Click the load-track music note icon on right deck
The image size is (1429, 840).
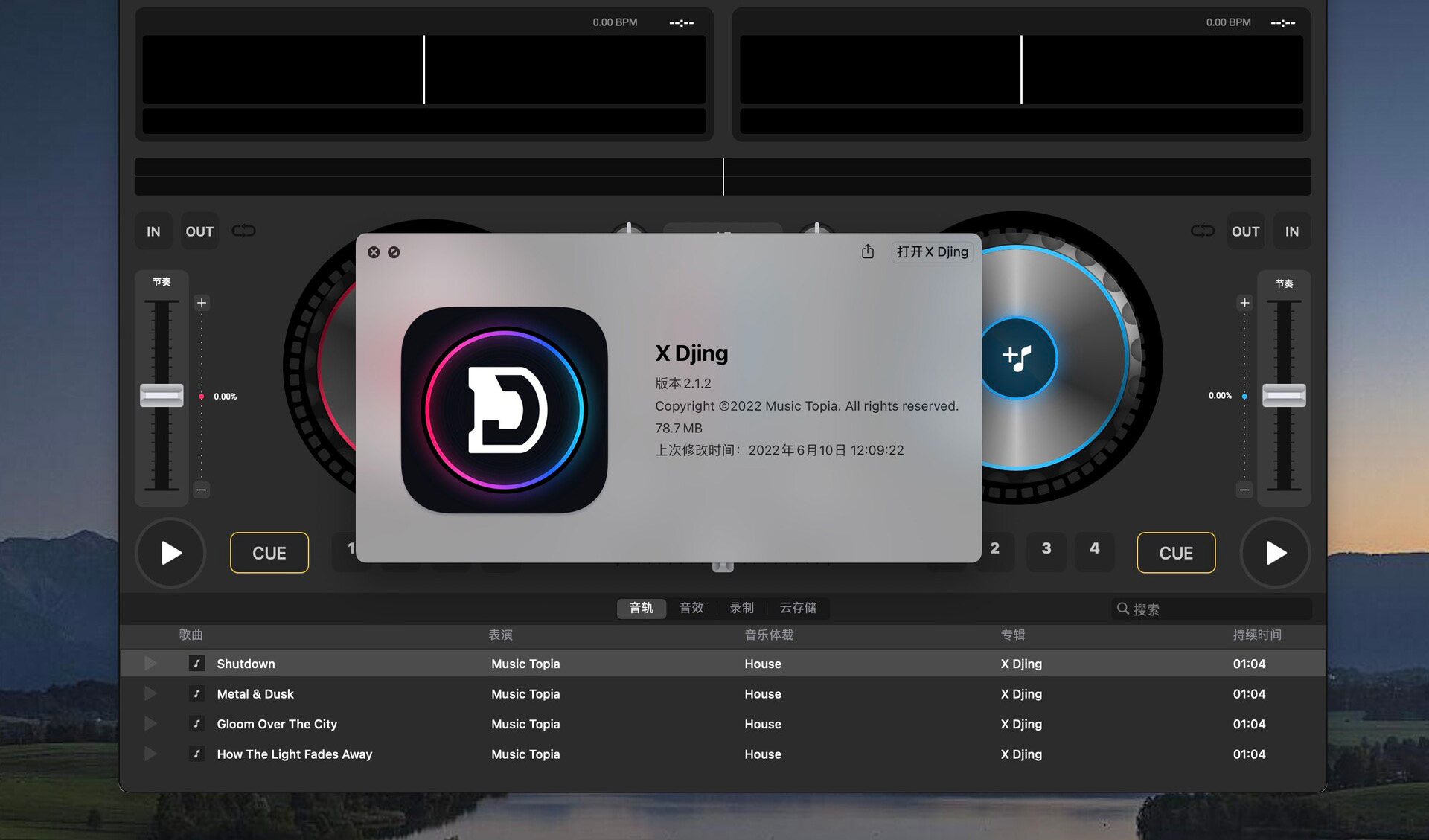pos(1018,358)
